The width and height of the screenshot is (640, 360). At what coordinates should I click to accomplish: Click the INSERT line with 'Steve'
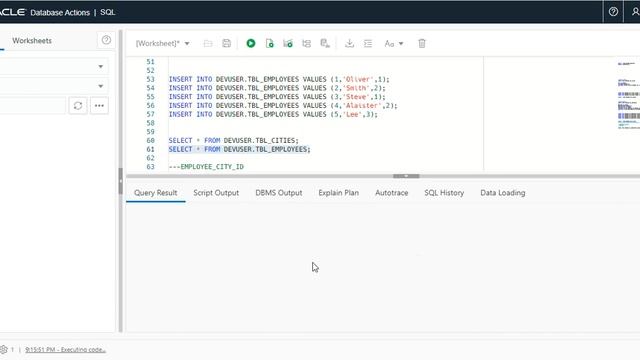coord(277,97)
